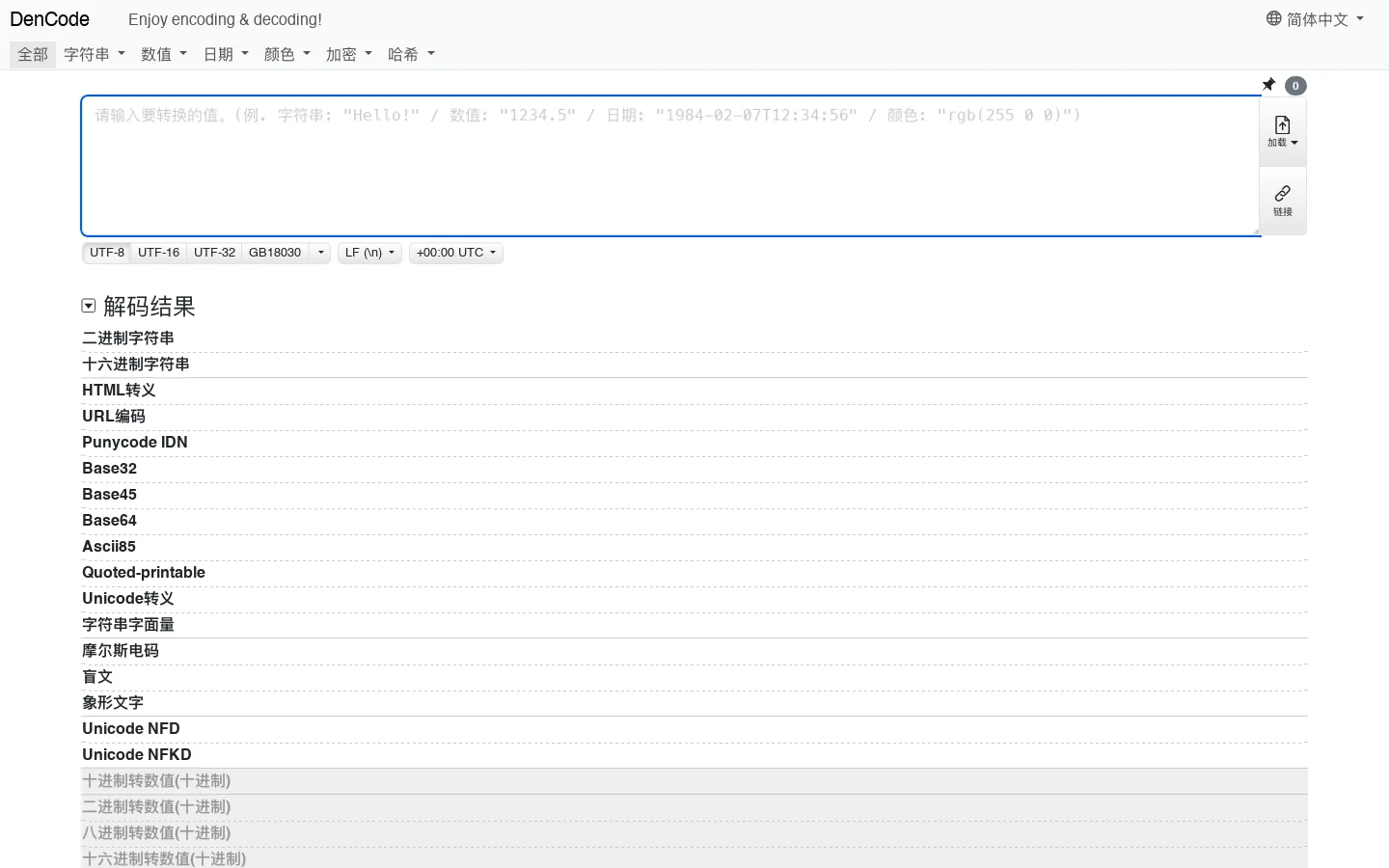Click the 链接 link icon button
This screenshot has height=868, width=1389.
click(1283, 201)
